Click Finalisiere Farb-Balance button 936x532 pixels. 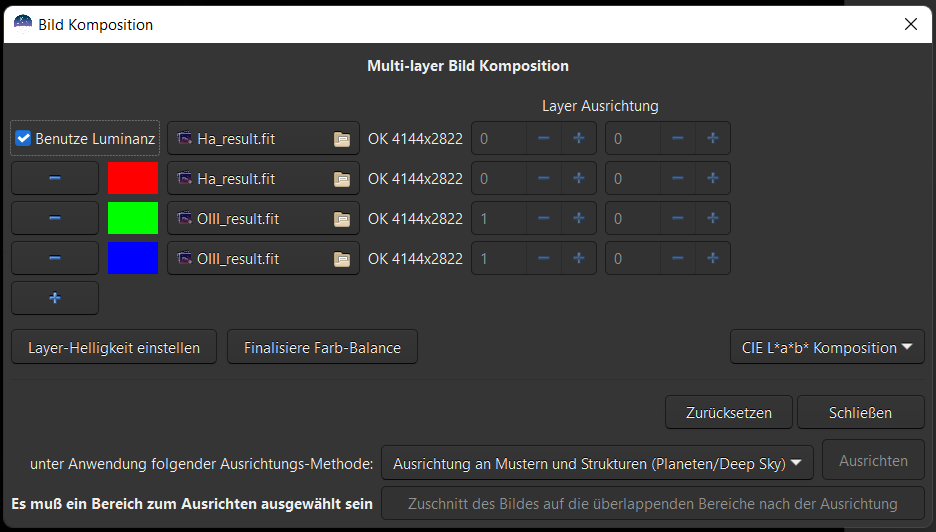coord(322,347)
